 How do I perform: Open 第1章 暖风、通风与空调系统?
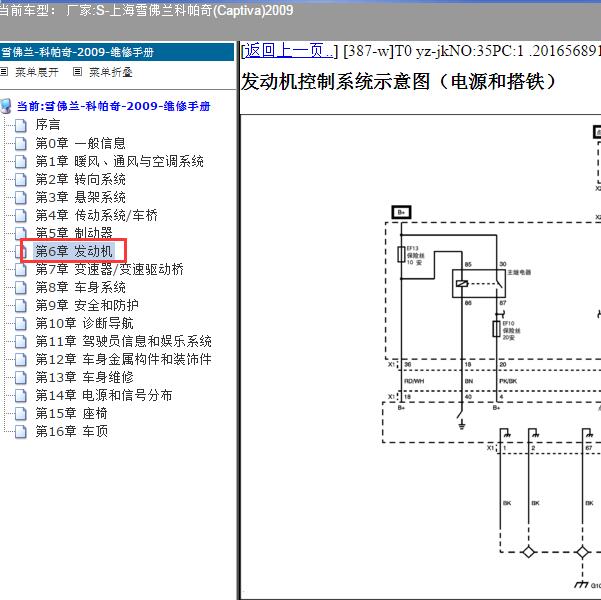point(120,161)
